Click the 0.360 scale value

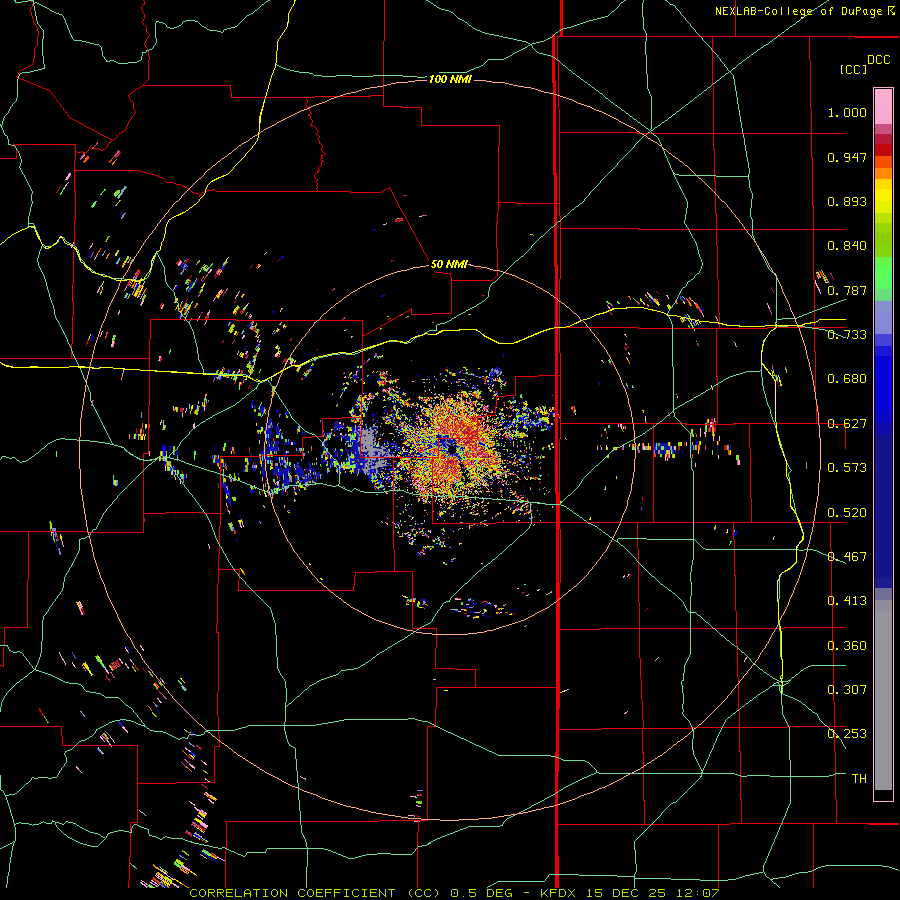[847, 646]
